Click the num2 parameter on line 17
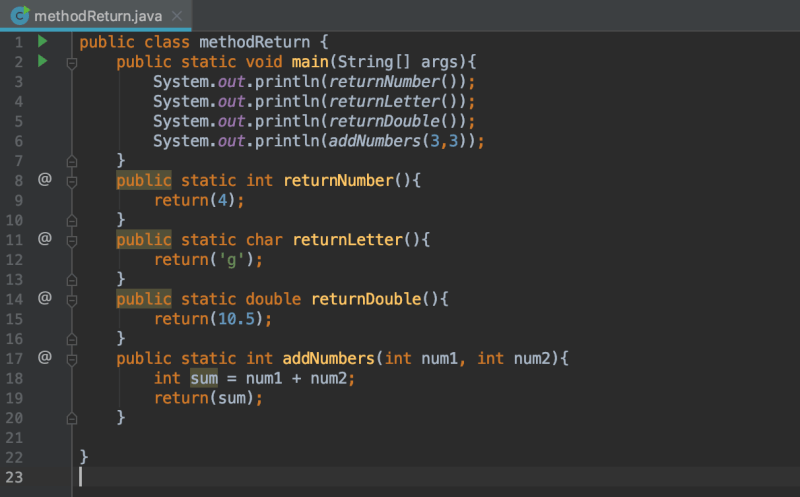800x497 pixels. coord(532,358)
